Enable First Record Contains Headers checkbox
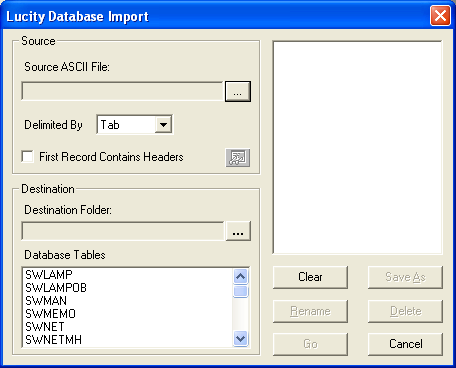The image size is (456, 368). (27, 156)
